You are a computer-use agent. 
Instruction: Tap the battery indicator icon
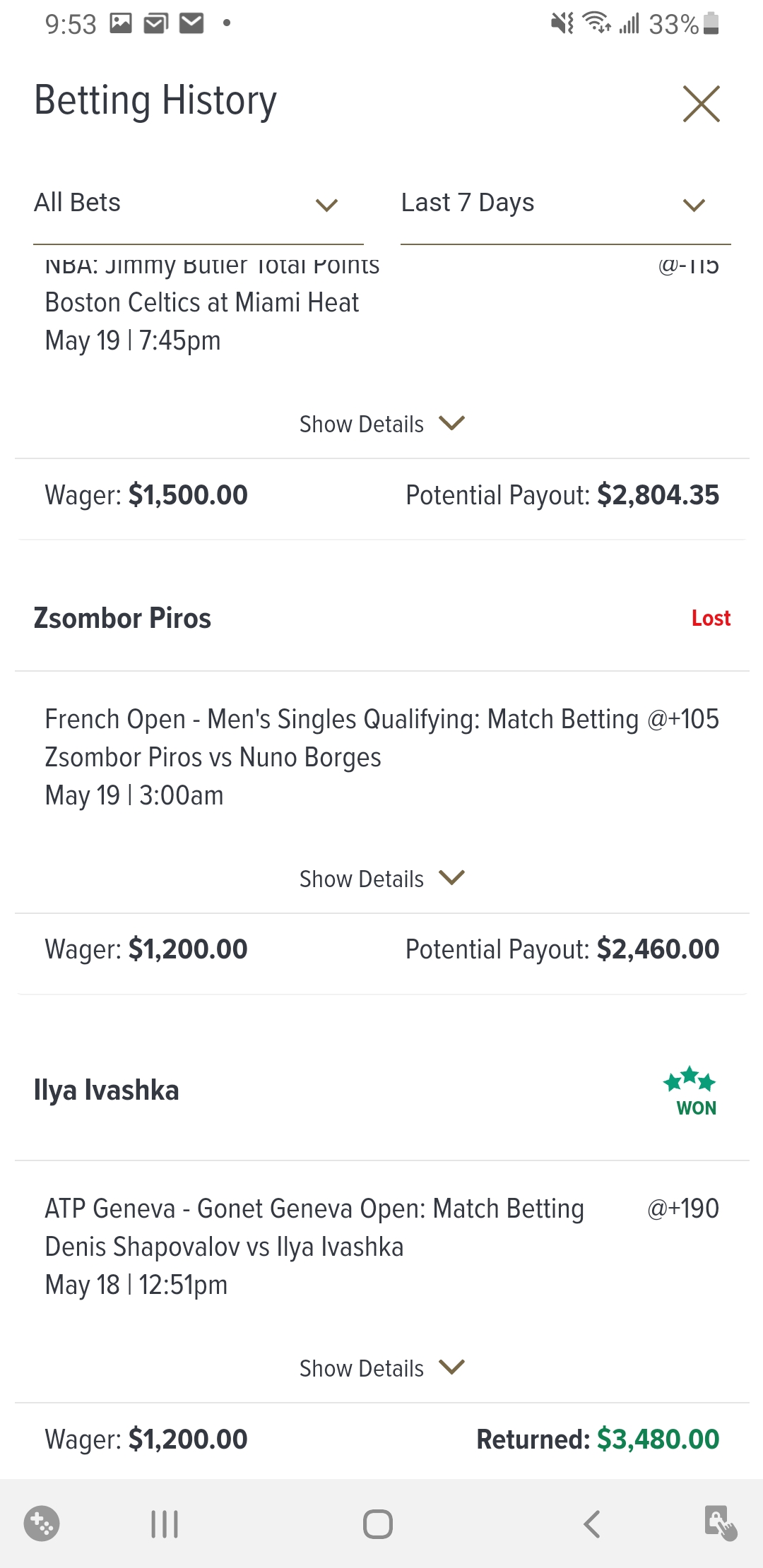(x=711, y=24)
